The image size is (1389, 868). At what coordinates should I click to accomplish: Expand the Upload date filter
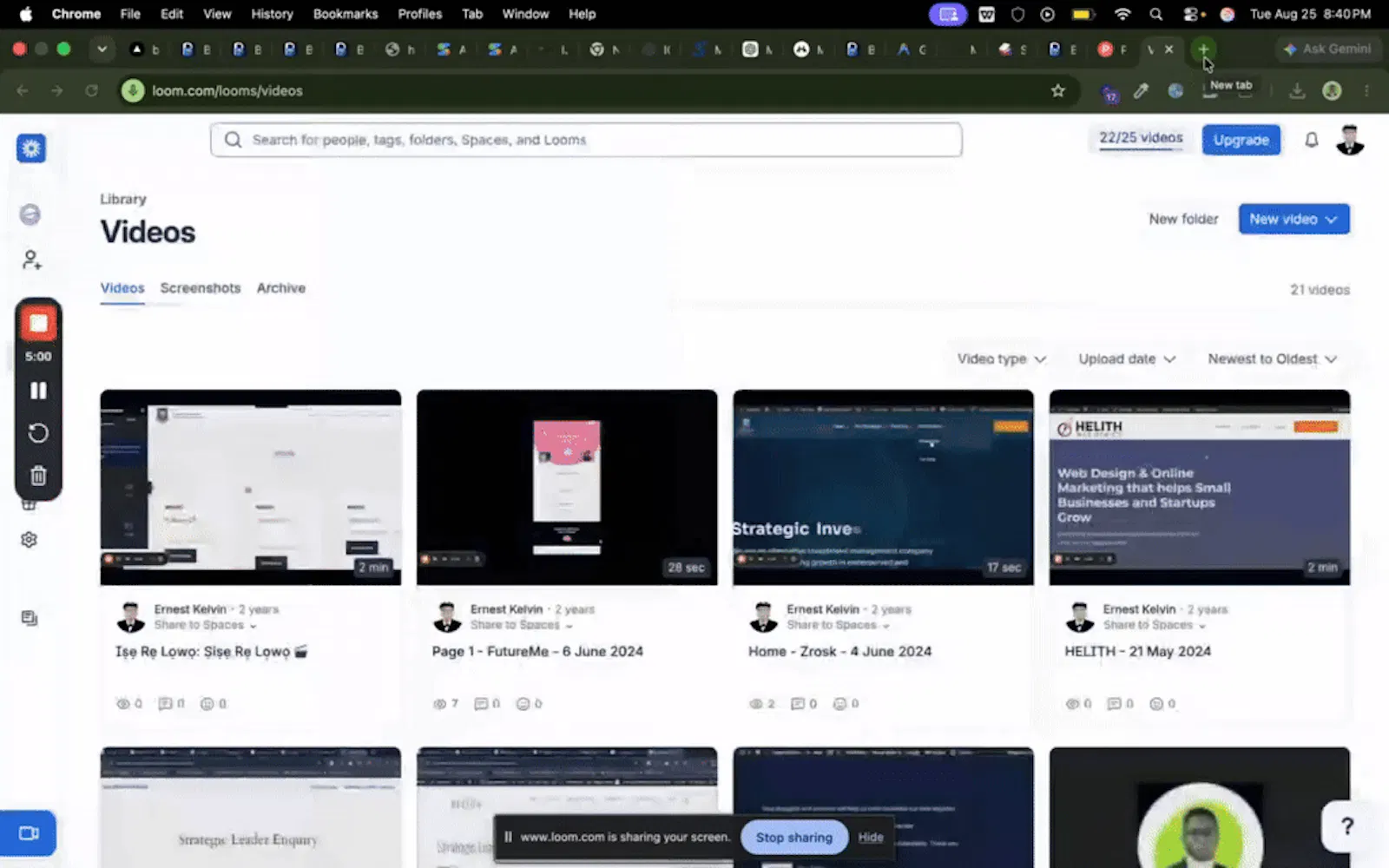tap(1127, 359)
